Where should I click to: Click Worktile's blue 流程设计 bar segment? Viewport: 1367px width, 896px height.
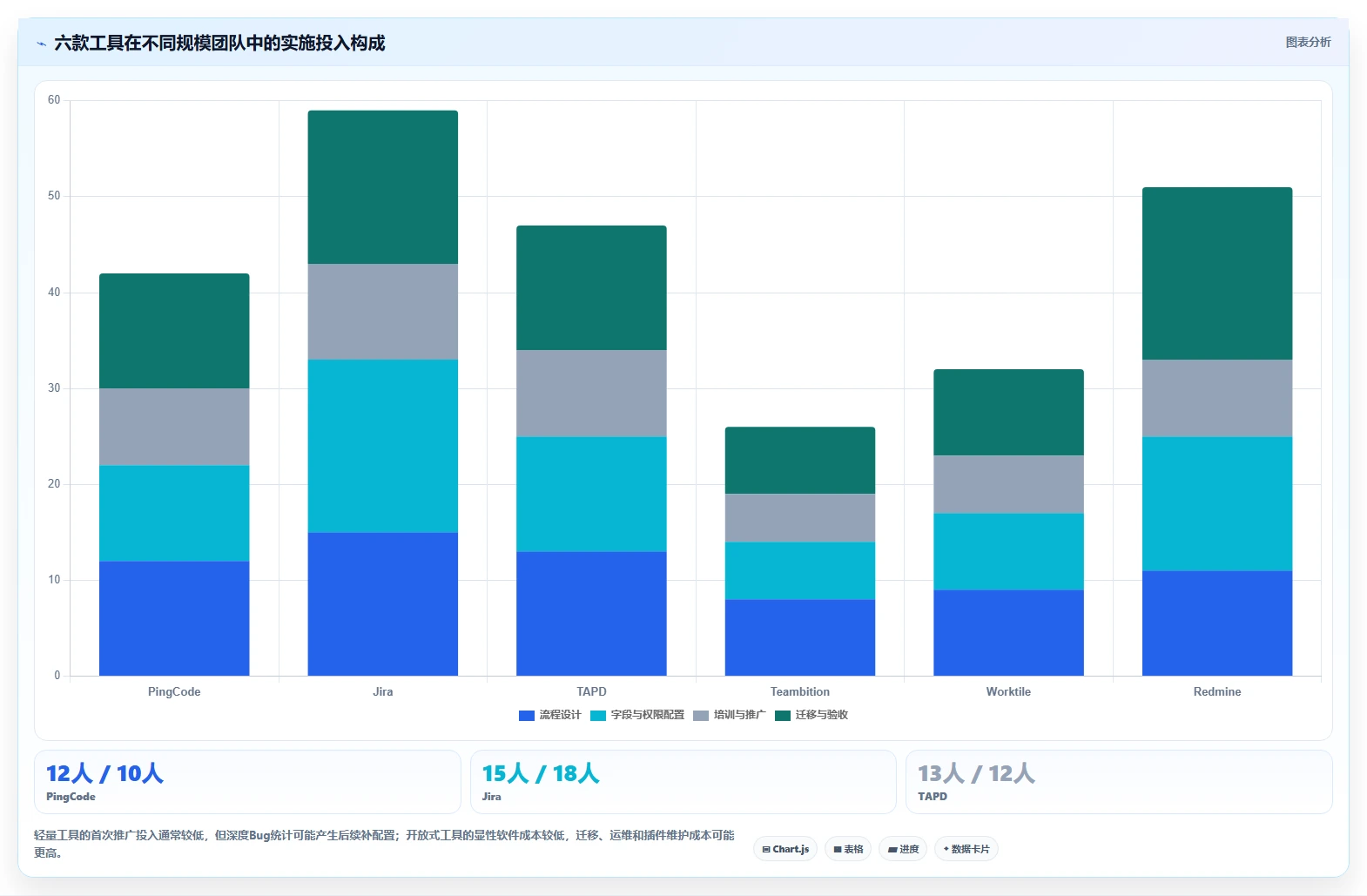point(1008,633)
